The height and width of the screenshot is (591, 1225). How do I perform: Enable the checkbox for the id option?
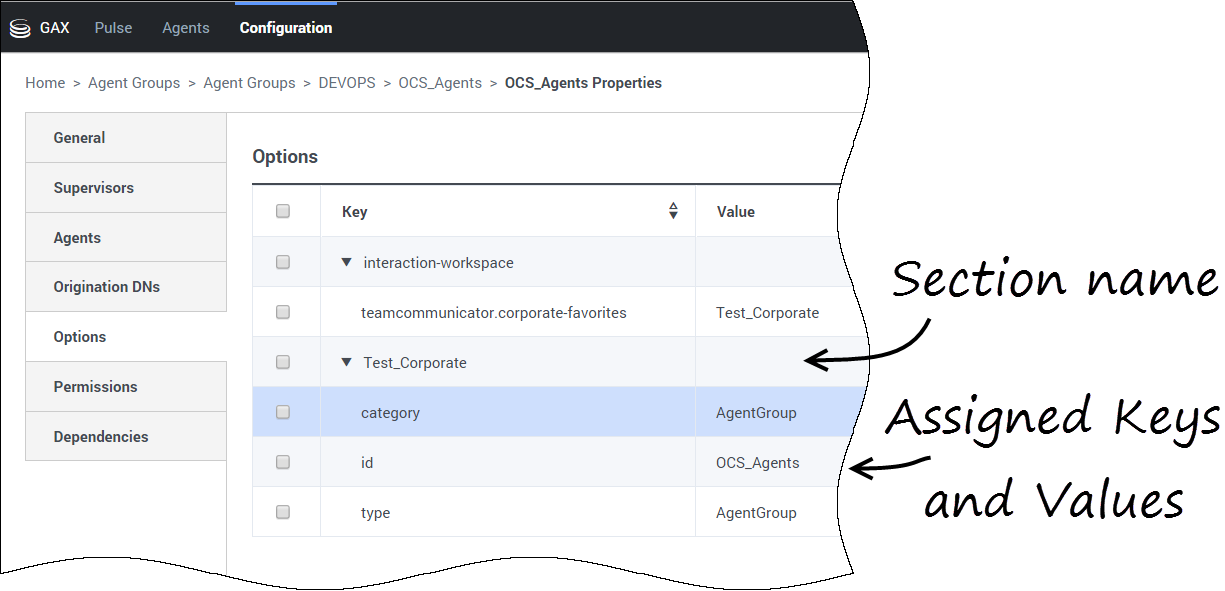283,462
